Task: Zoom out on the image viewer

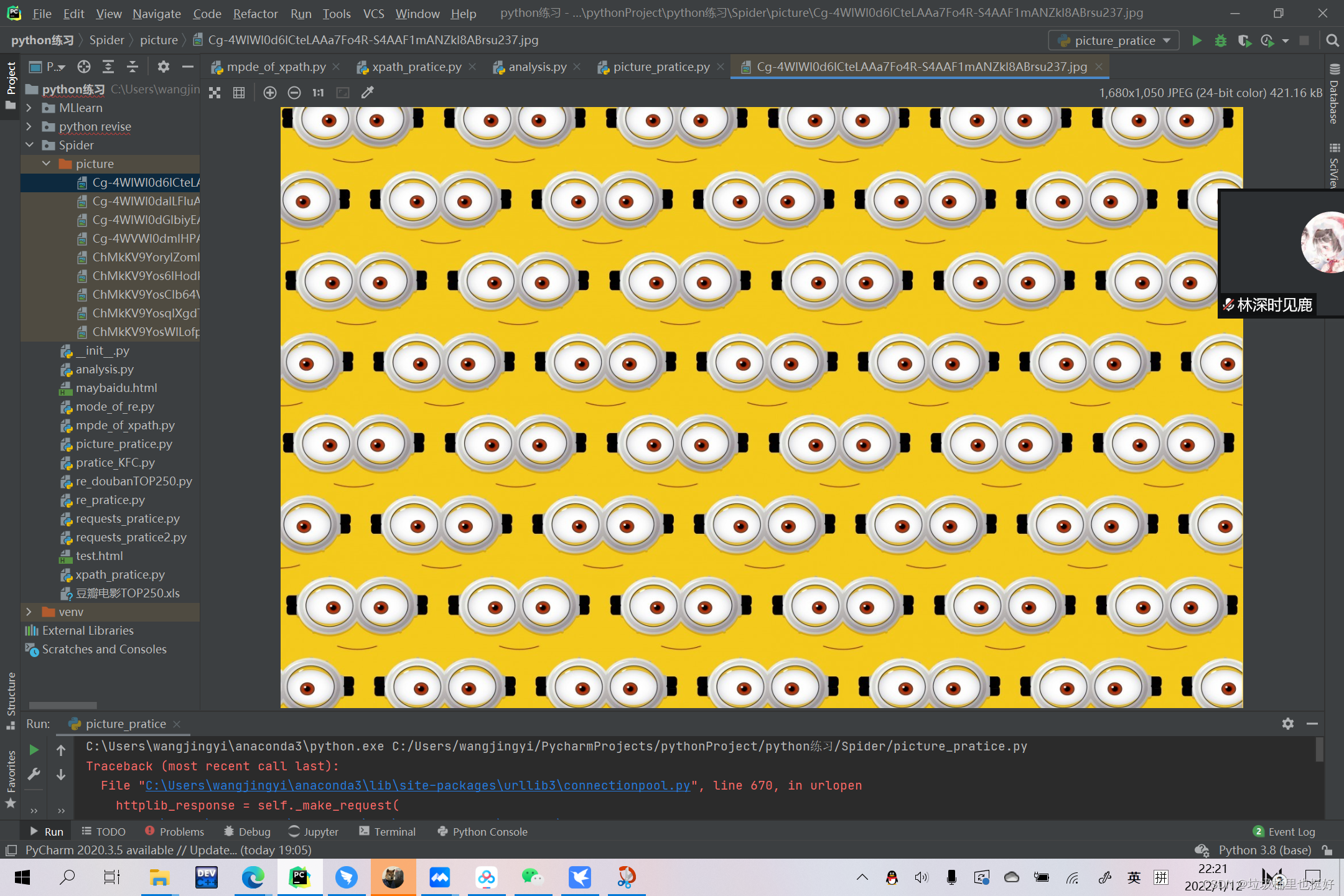Action: 294,93
